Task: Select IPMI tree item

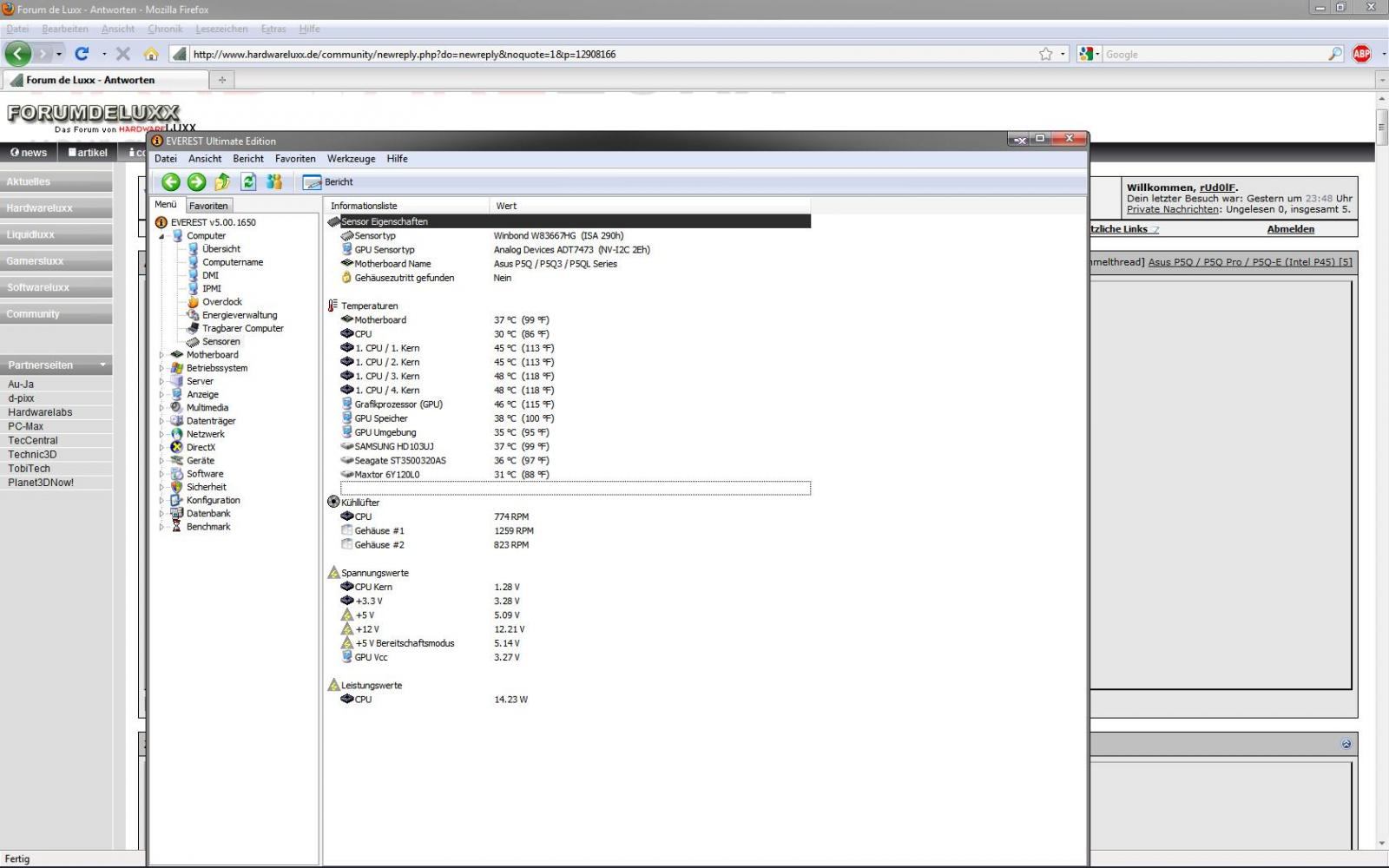Action: point(211,288)
